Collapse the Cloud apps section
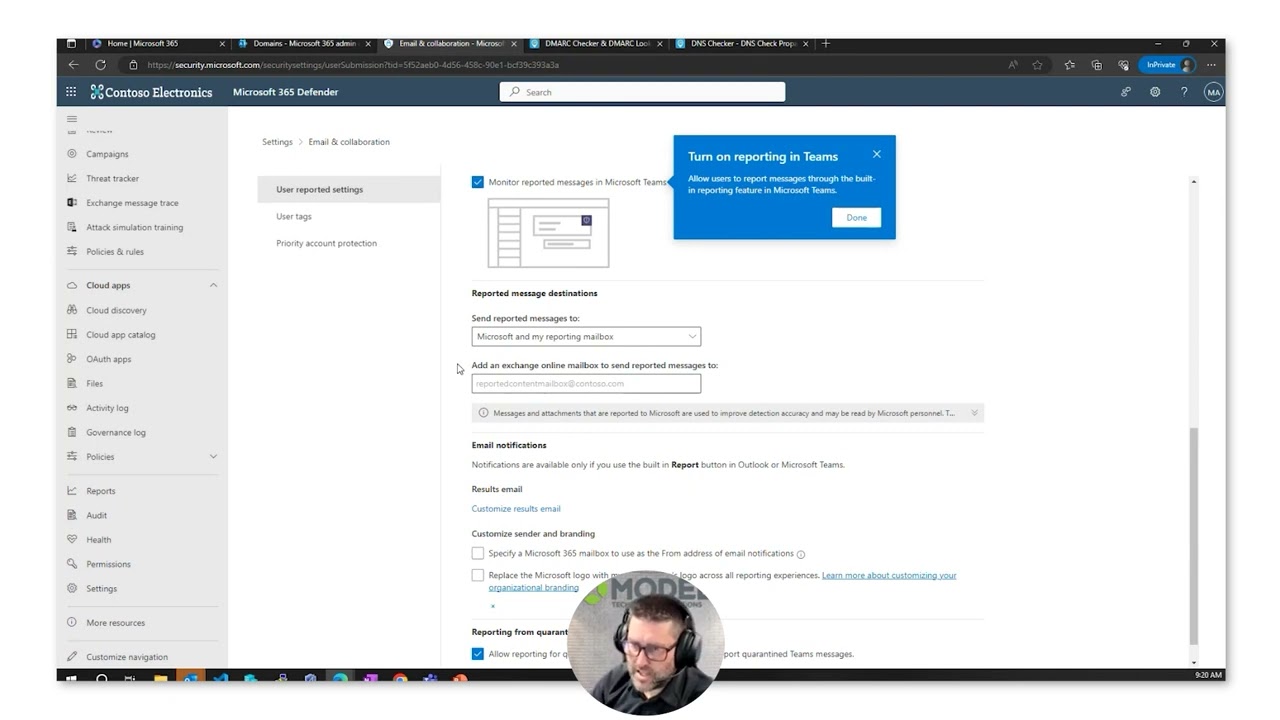1280x720 pixels. pyautogui.click(x=213, y=286)
